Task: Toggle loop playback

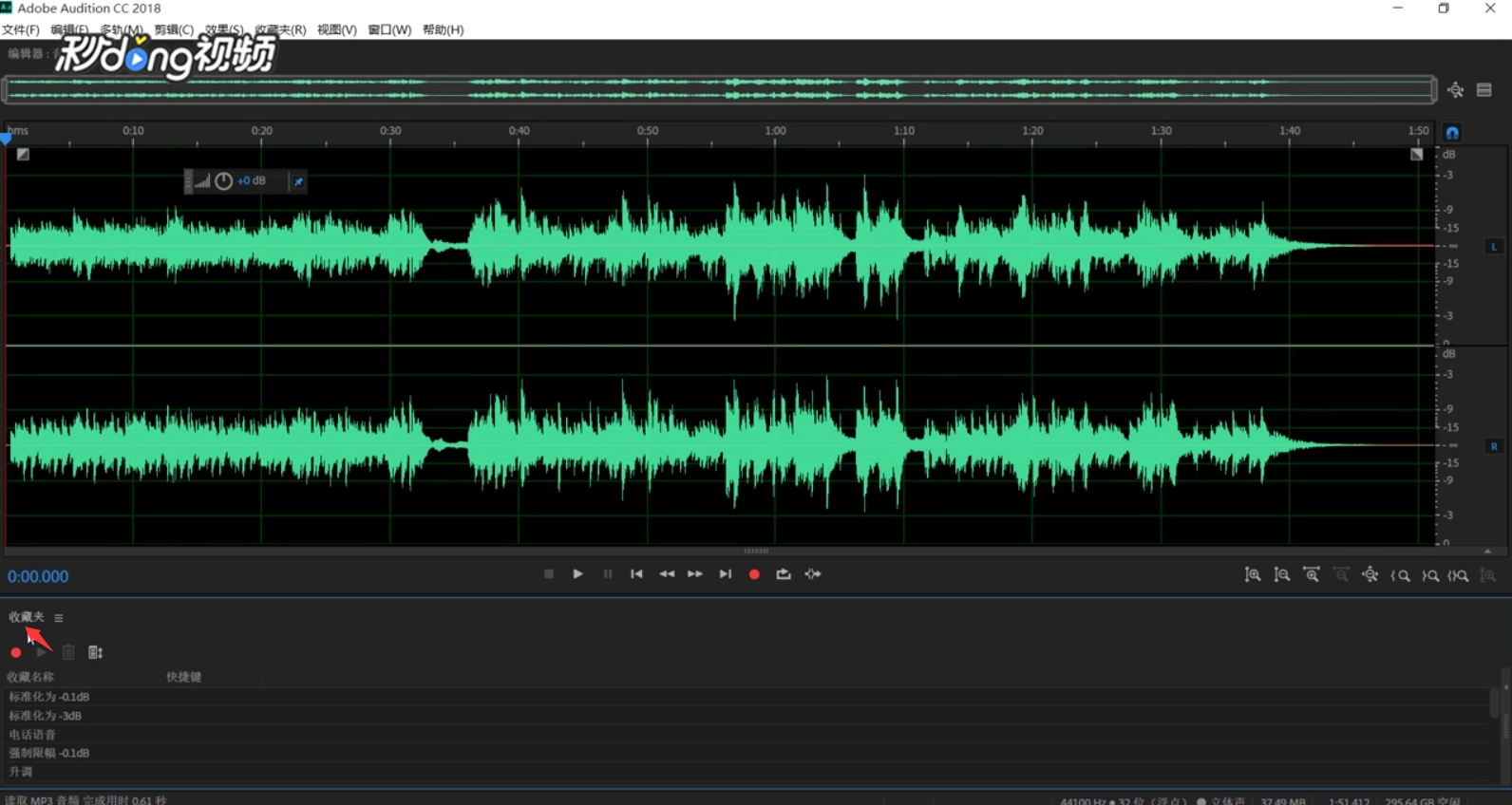Action: [784, 574]
